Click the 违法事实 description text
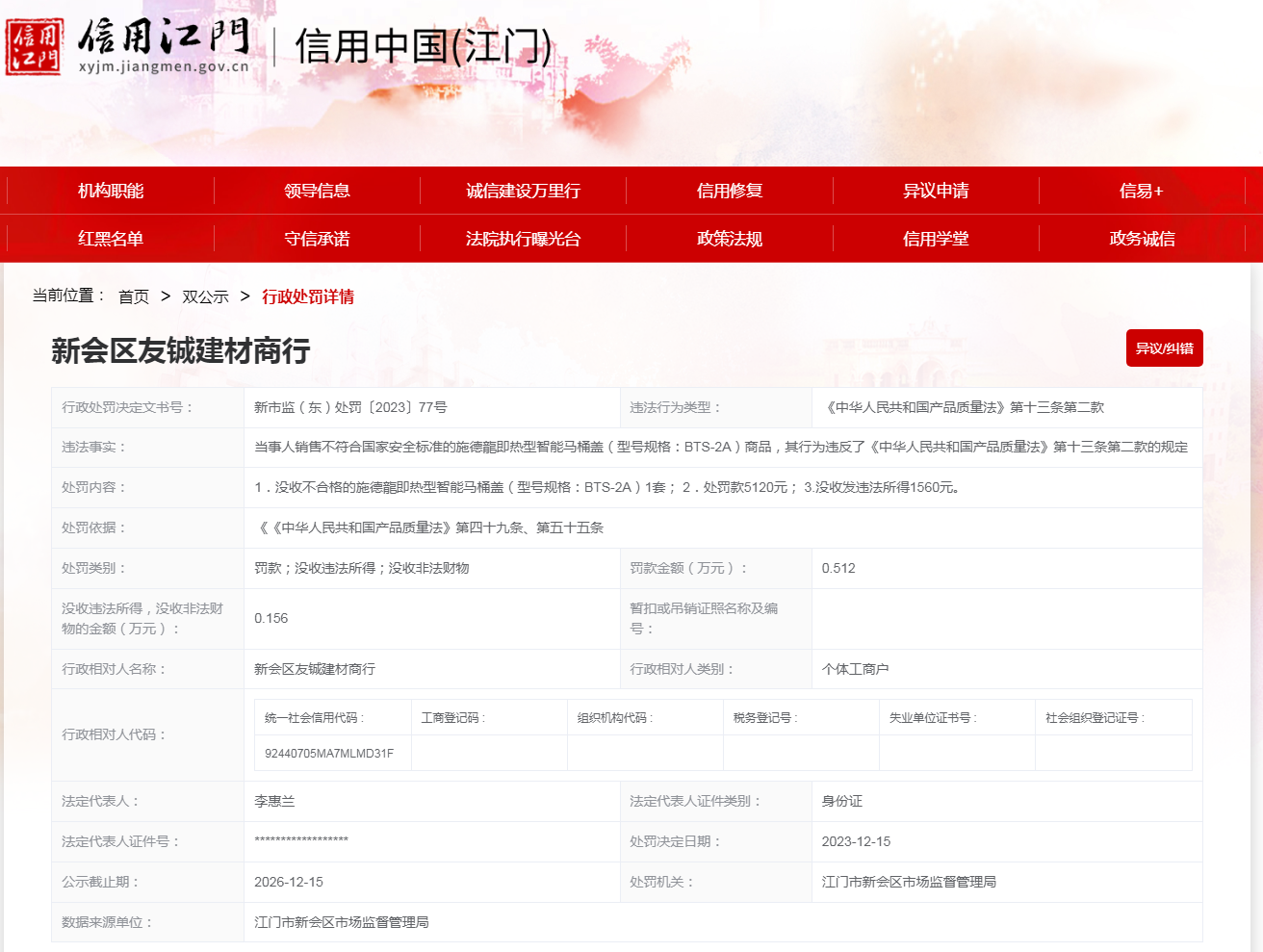 [721, 447]
